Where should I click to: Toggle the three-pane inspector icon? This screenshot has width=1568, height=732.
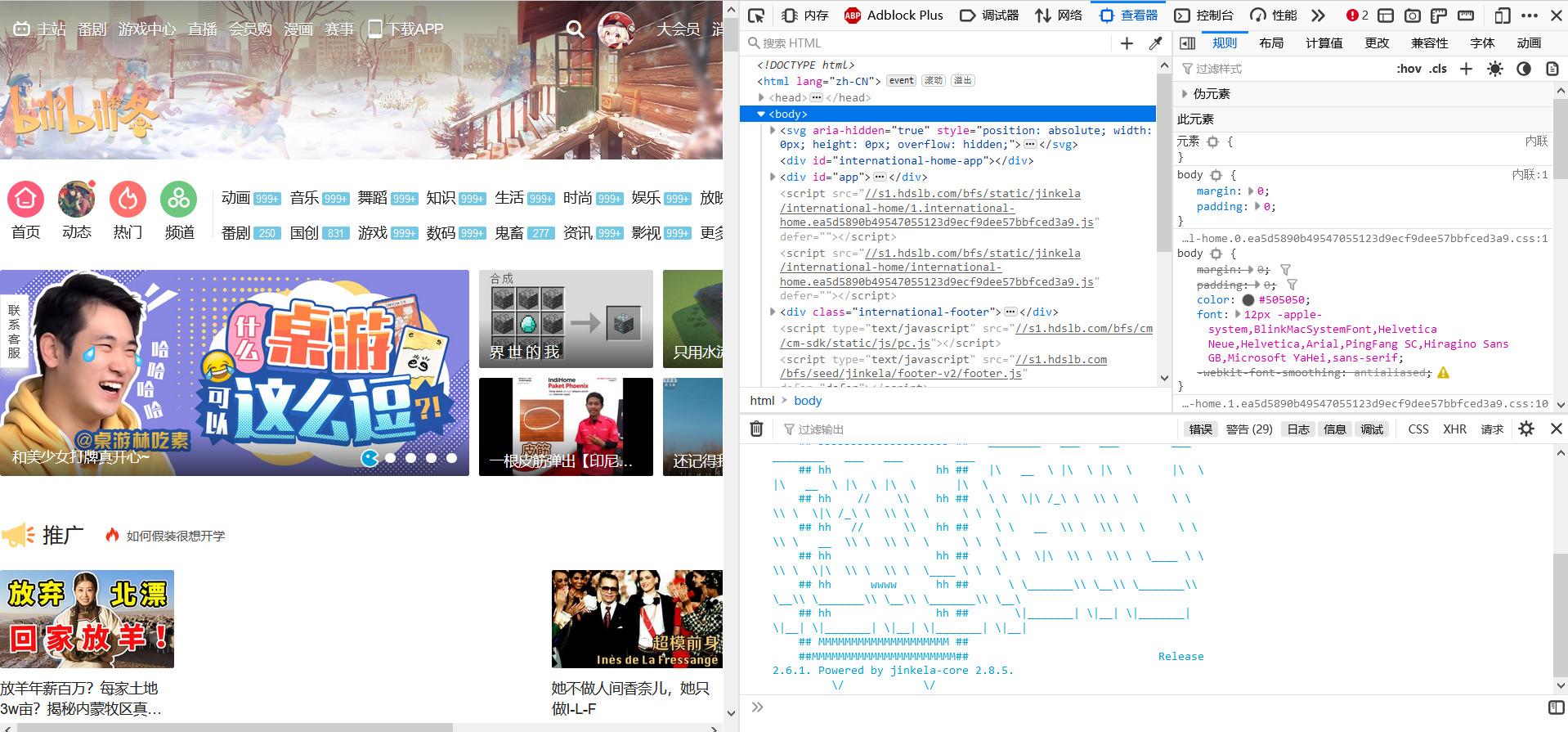pos(1188,43)
